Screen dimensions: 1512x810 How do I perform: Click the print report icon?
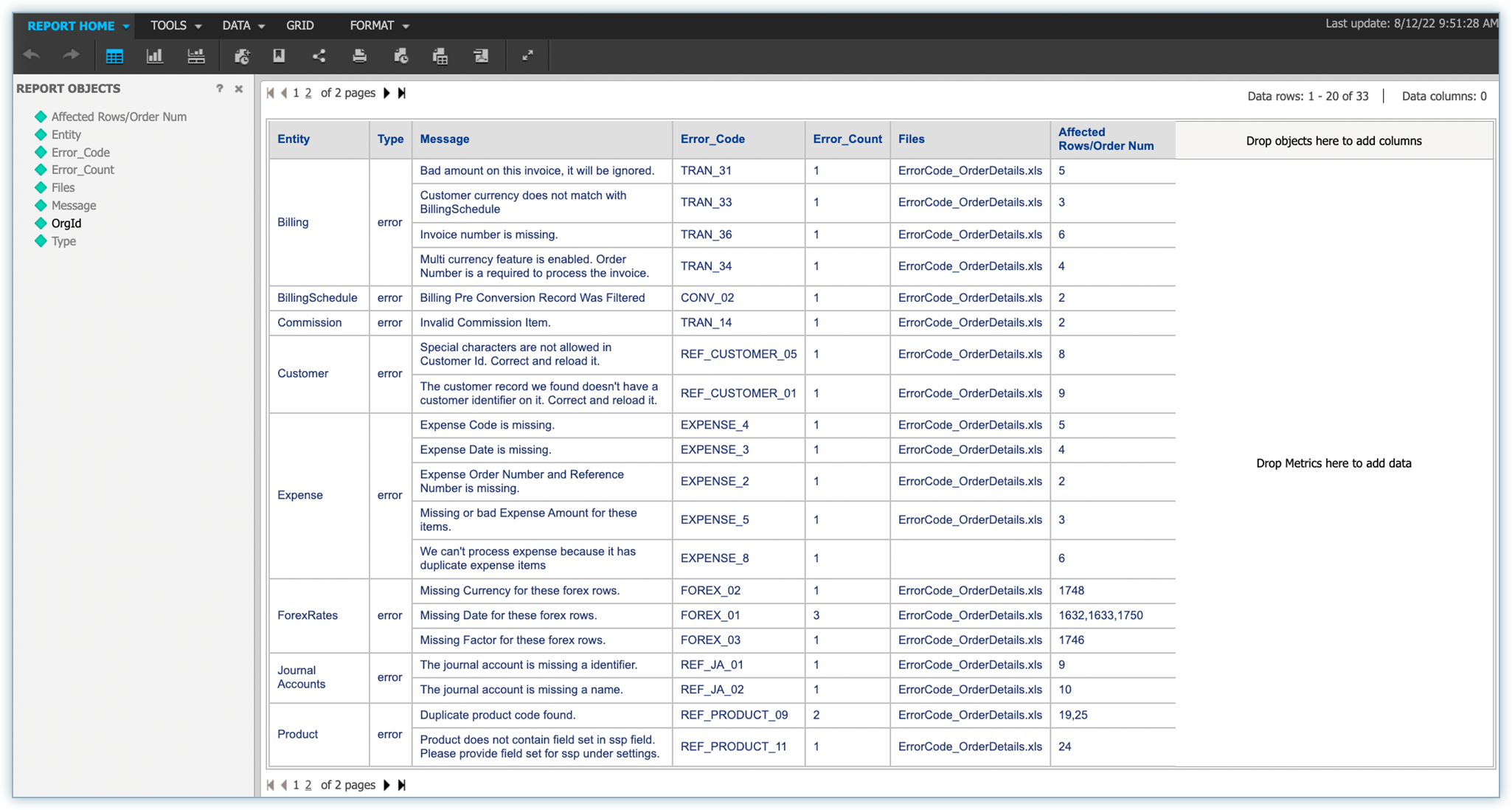(359, 56)
